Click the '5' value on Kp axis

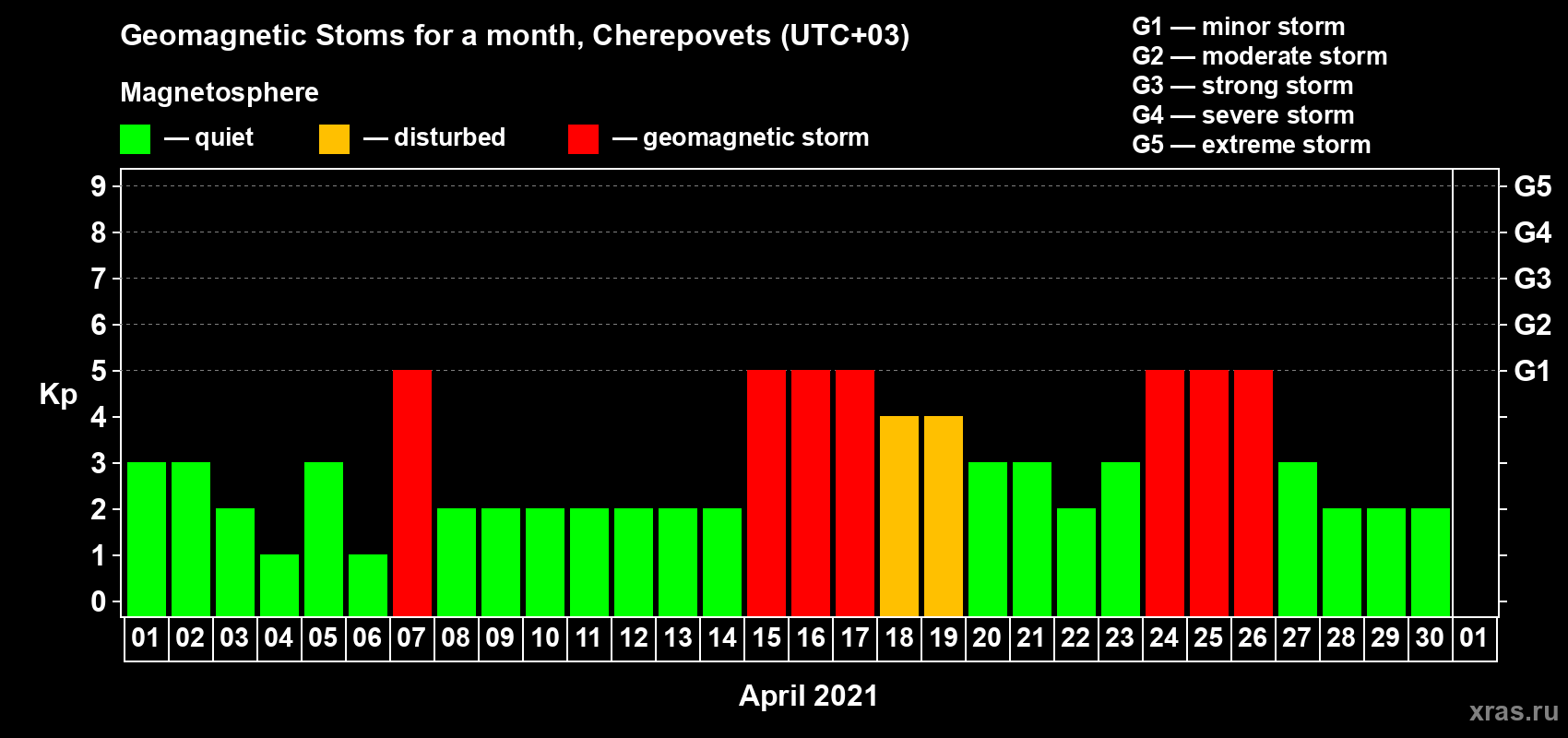(99, 371)
